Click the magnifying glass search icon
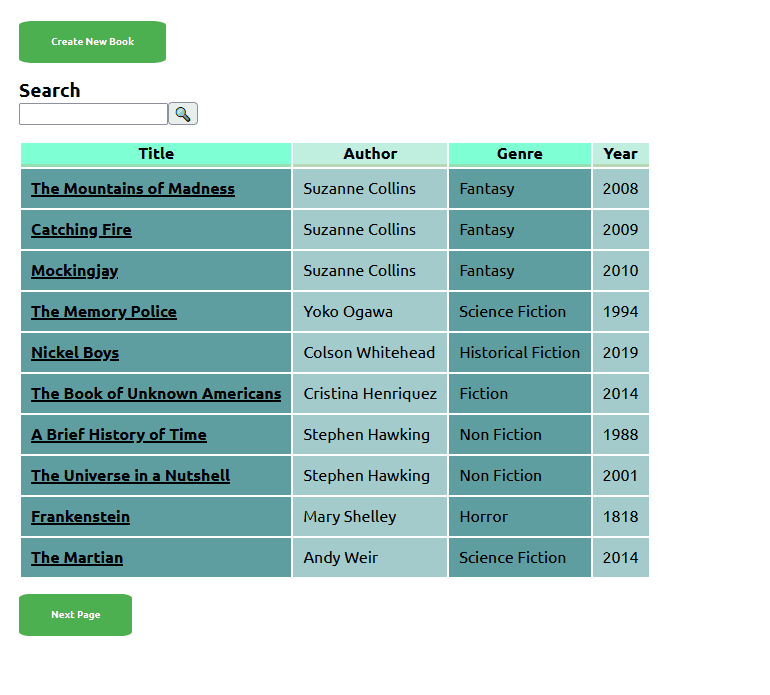This screenshot has width=770, height=695. pyautogui.click(x=183, y=114)
